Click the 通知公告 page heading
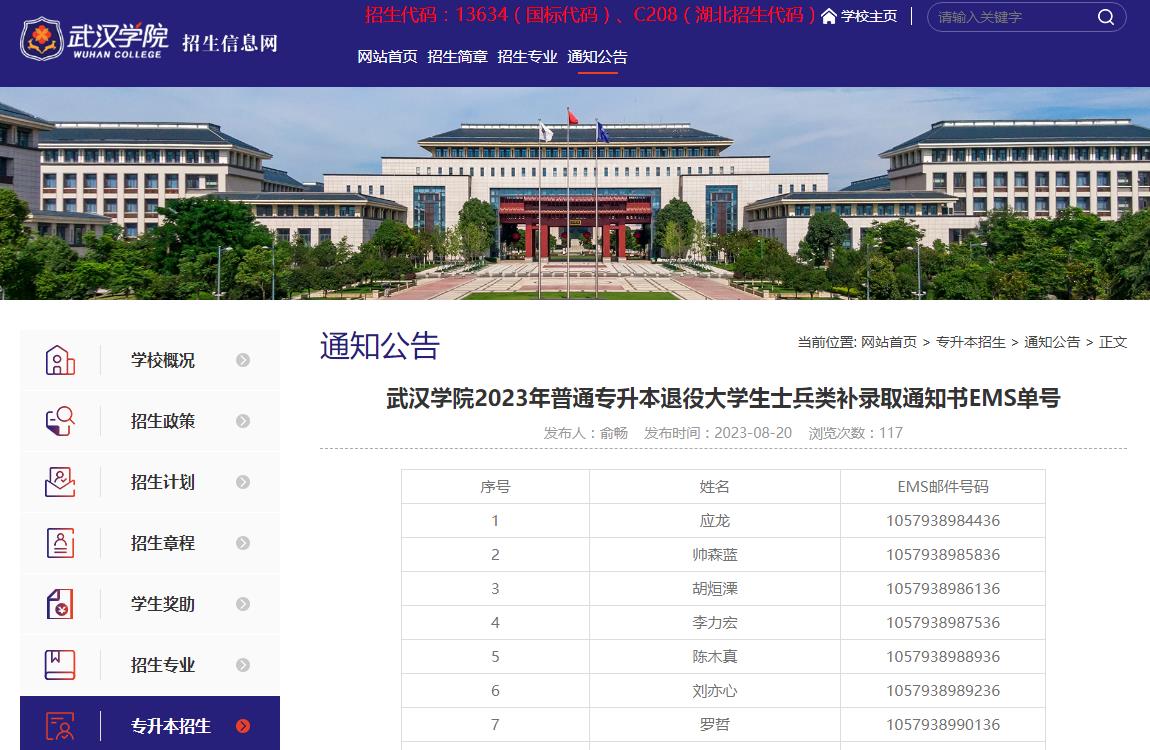This screenshot has height=750, width=1150. pyautogui.click(x=379, y=345)
